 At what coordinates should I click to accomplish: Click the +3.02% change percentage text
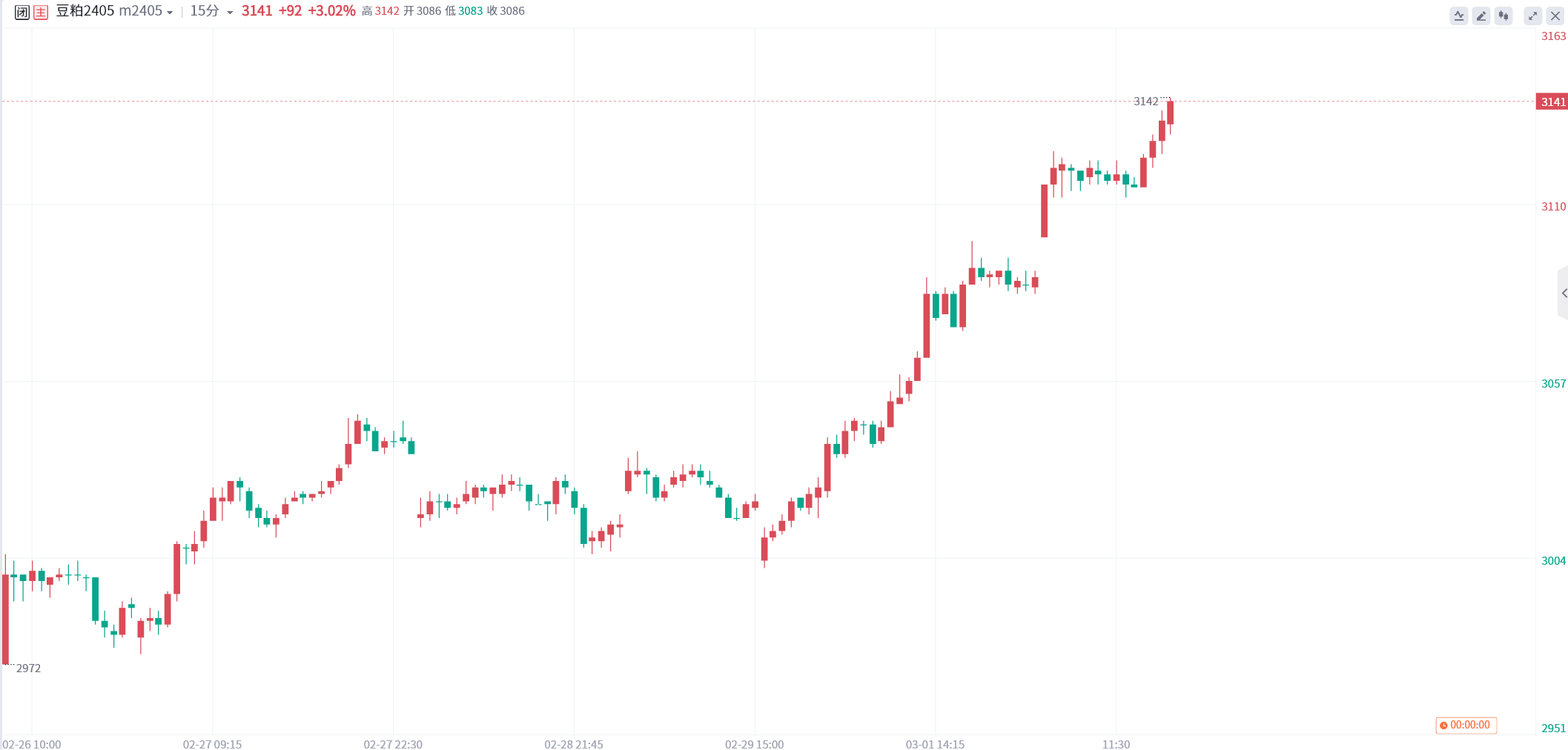tap(331, 11)
